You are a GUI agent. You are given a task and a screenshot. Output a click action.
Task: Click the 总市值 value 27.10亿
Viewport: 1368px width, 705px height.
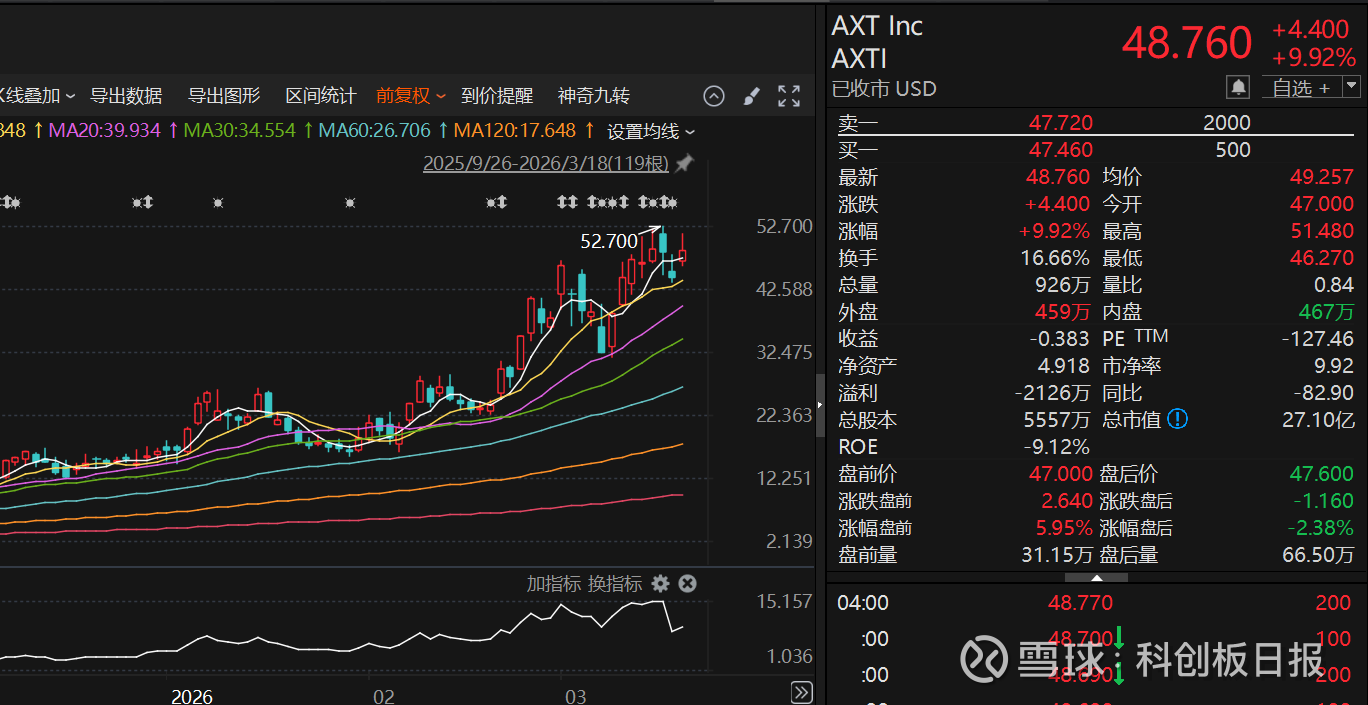click(x=1318, y=420)
